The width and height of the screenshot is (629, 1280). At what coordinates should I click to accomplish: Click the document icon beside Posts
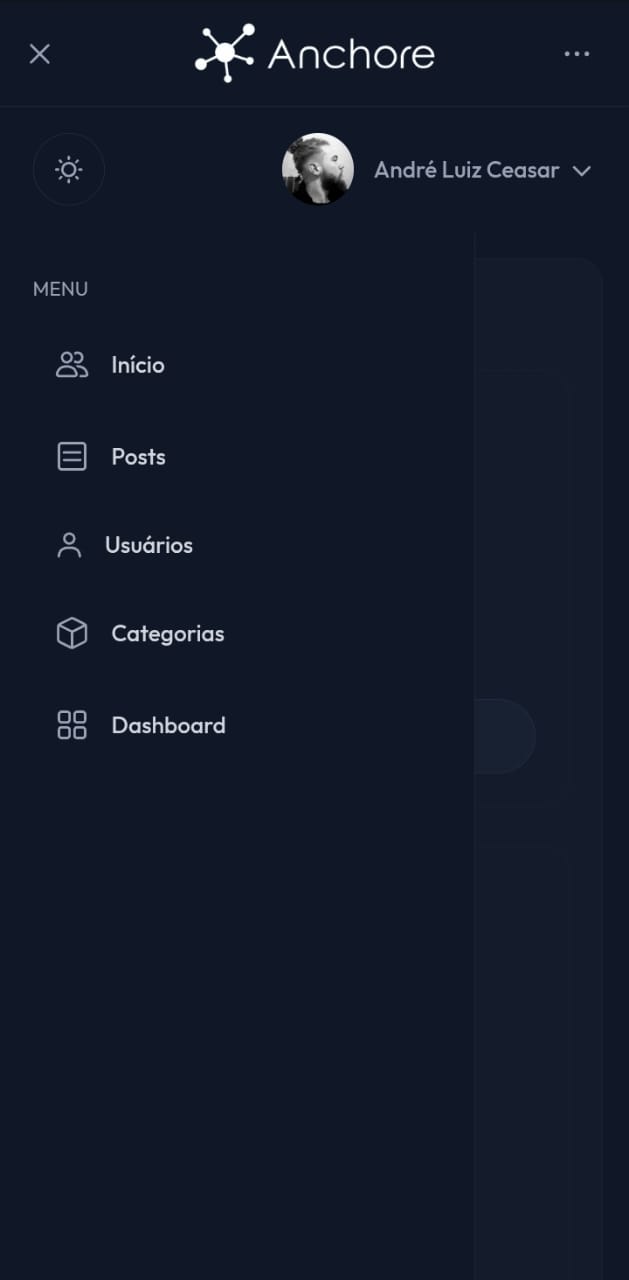point(72,457)
